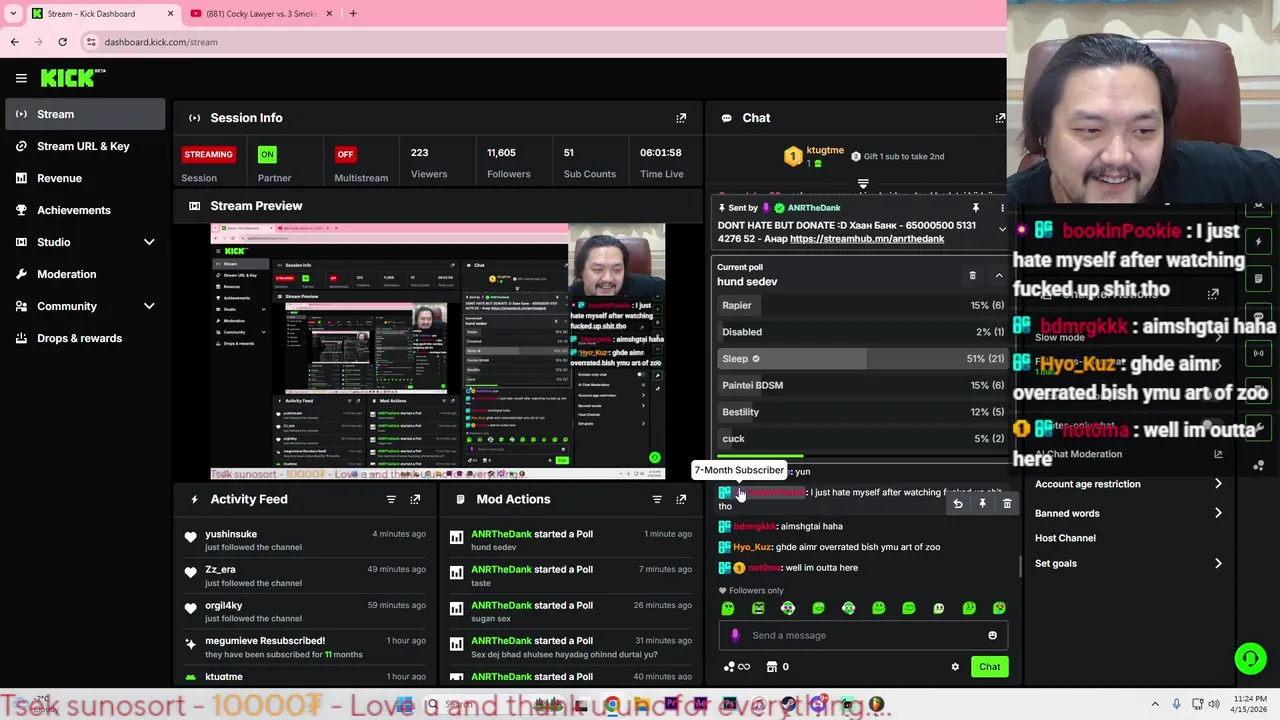Click the Sleep poll option bar
This screenshot has width=1280, height=720.
pyautogui.click(x=863, y=358)
